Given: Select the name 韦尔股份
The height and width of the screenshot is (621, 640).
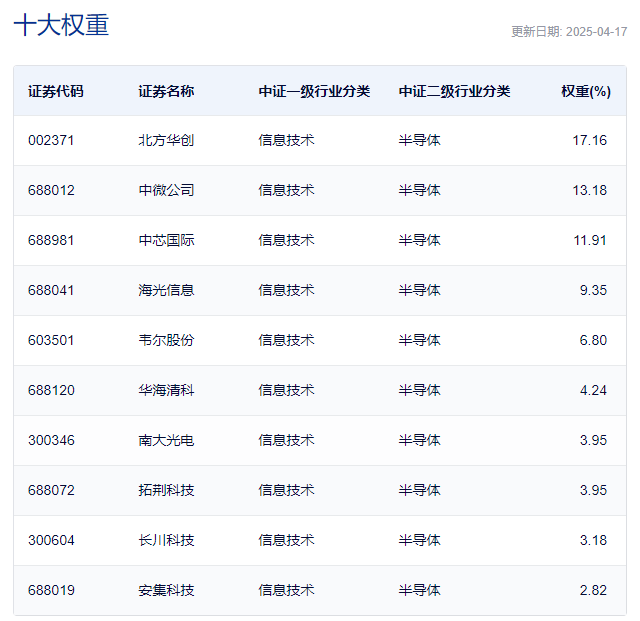Looking at the screenshot, I should (x=166, y=341).
